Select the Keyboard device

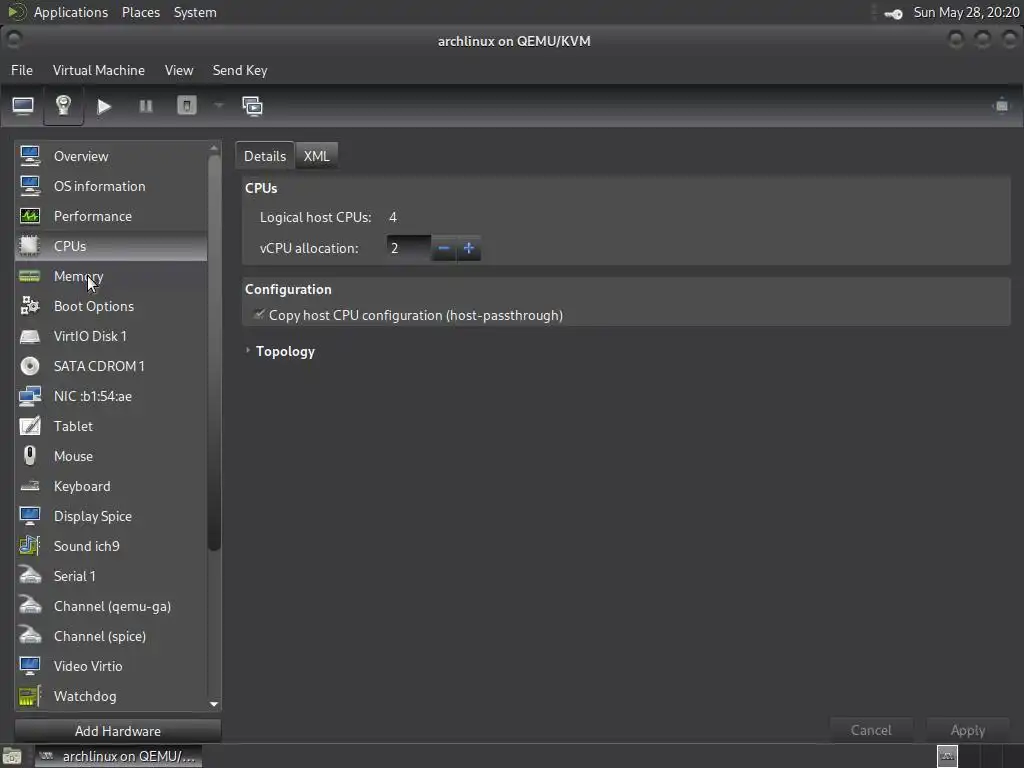(x=111, y=487)
